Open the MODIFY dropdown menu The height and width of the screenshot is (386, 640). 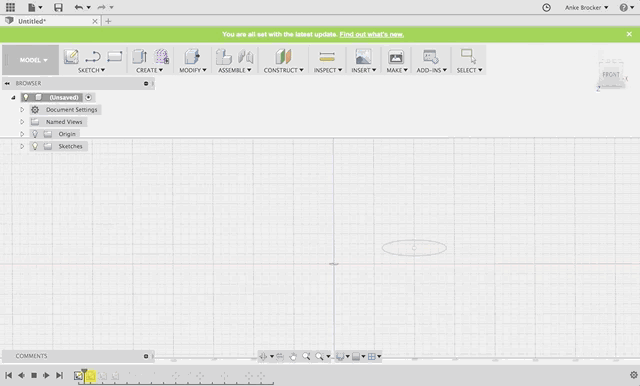pos(193,70)
